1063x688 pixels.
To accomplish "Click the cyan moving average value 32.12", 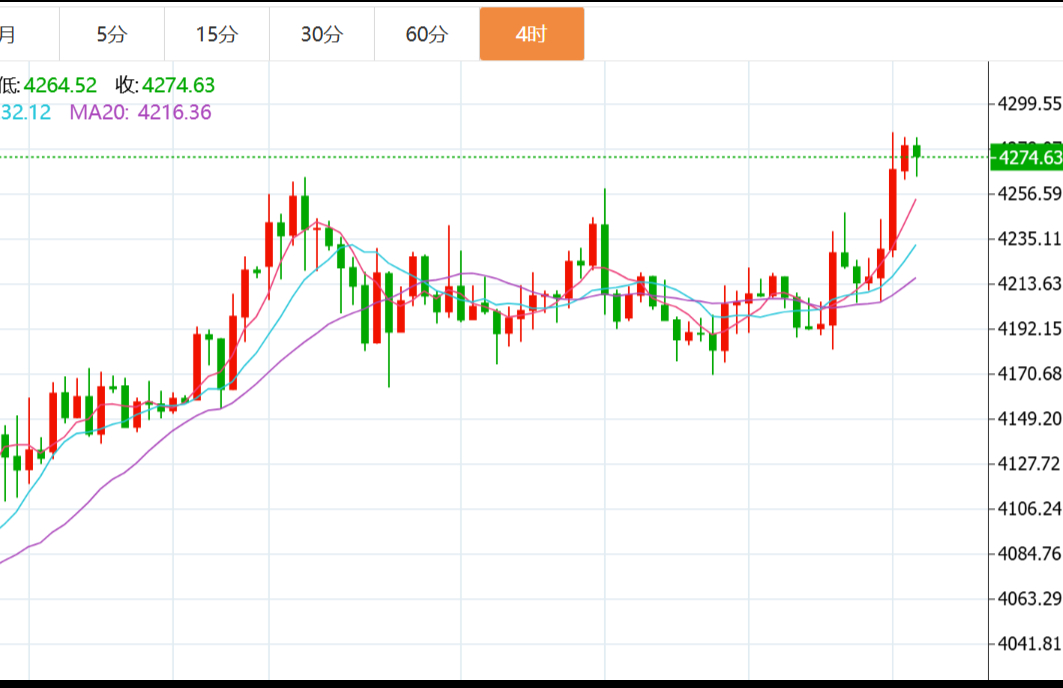I will click(x=26, y=112).
